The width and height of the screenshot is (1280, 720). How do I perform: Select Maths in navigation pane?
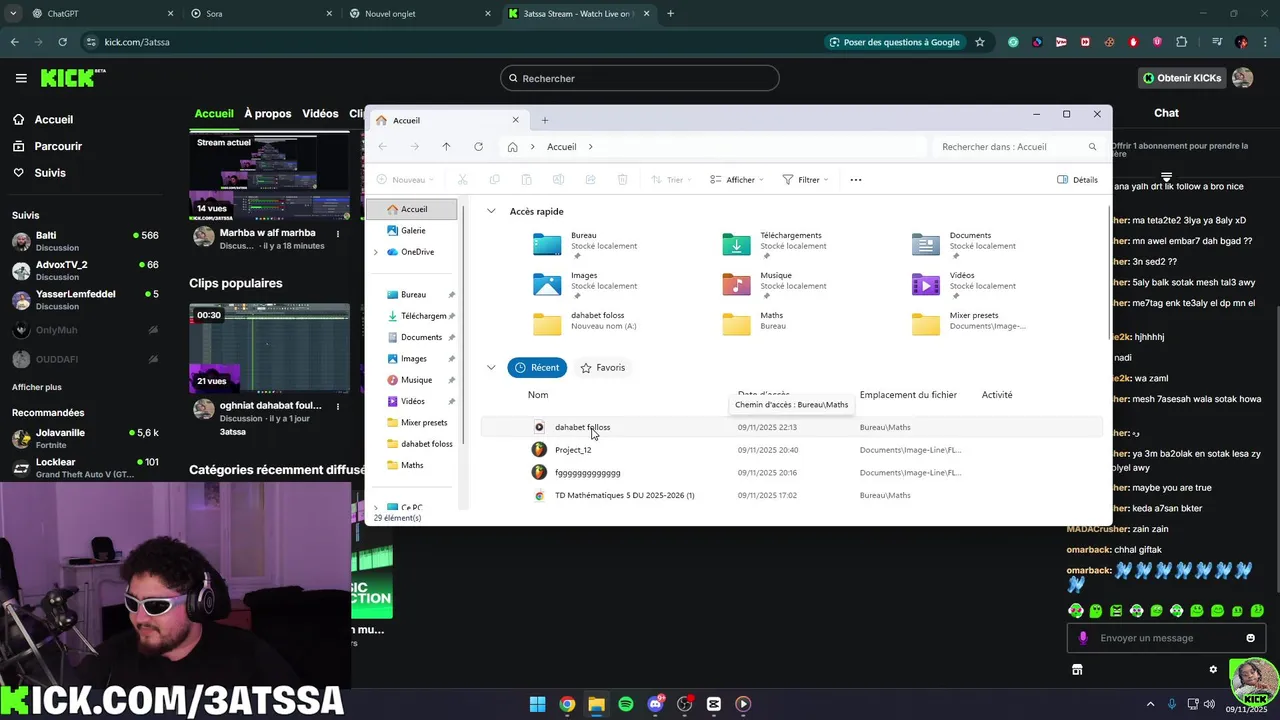pos(411,465)
